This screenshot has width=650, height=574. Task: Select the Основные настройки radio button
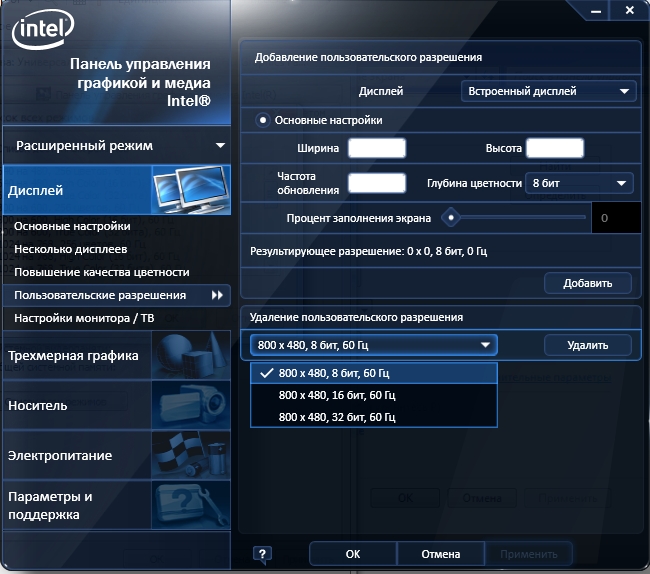click(x=263, y=121)
